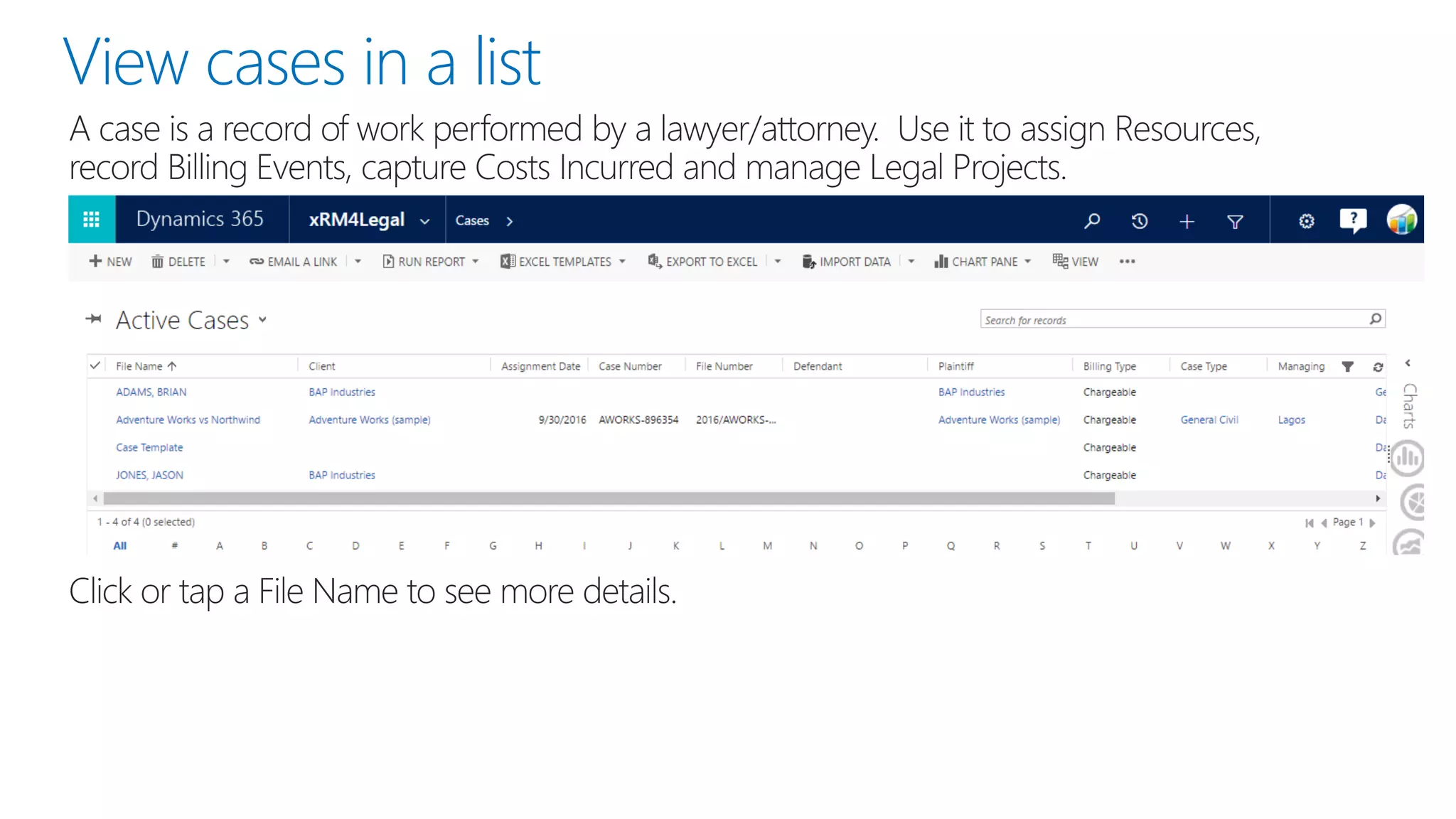Image resolution: width=1456 pixels, height=819 pixels.
Task: Filter list by the All index tab
Action: tap(120, 546)
